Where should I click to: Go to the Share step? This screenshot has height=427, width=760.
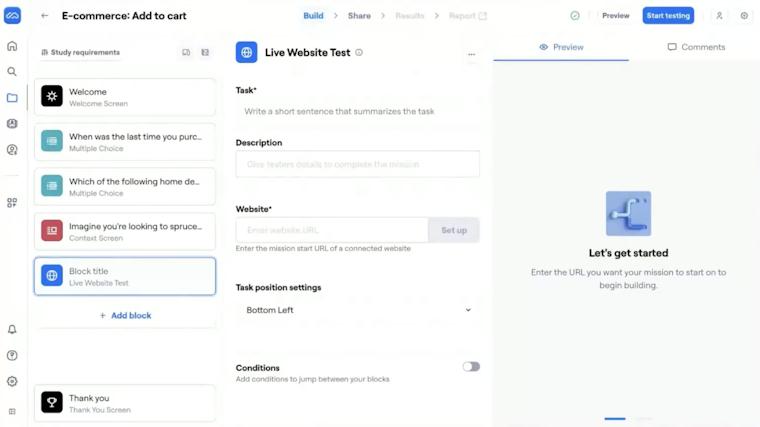[359, 16]
